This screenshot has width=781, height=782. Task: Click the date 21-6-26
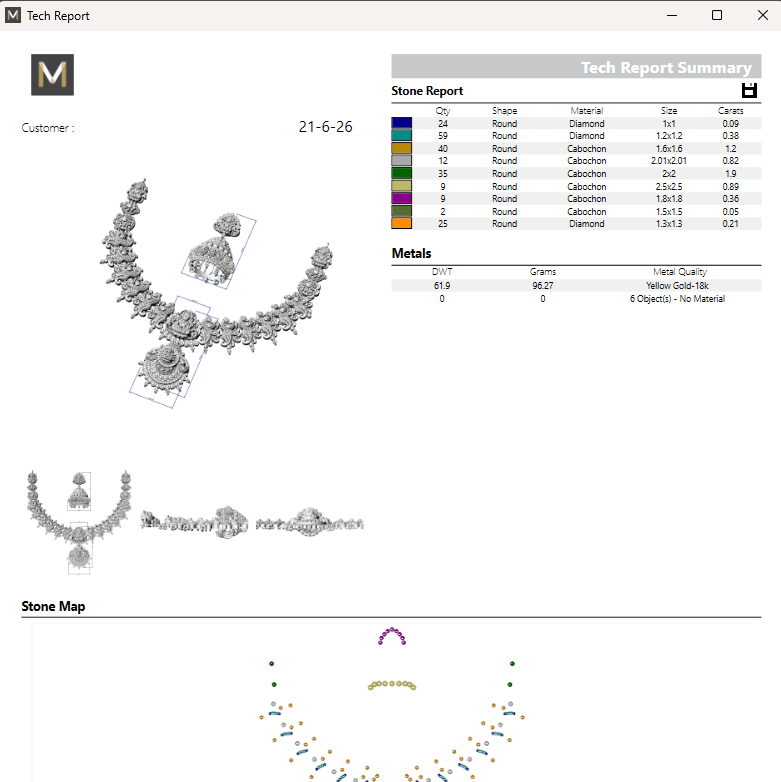[x=325, y=127]
